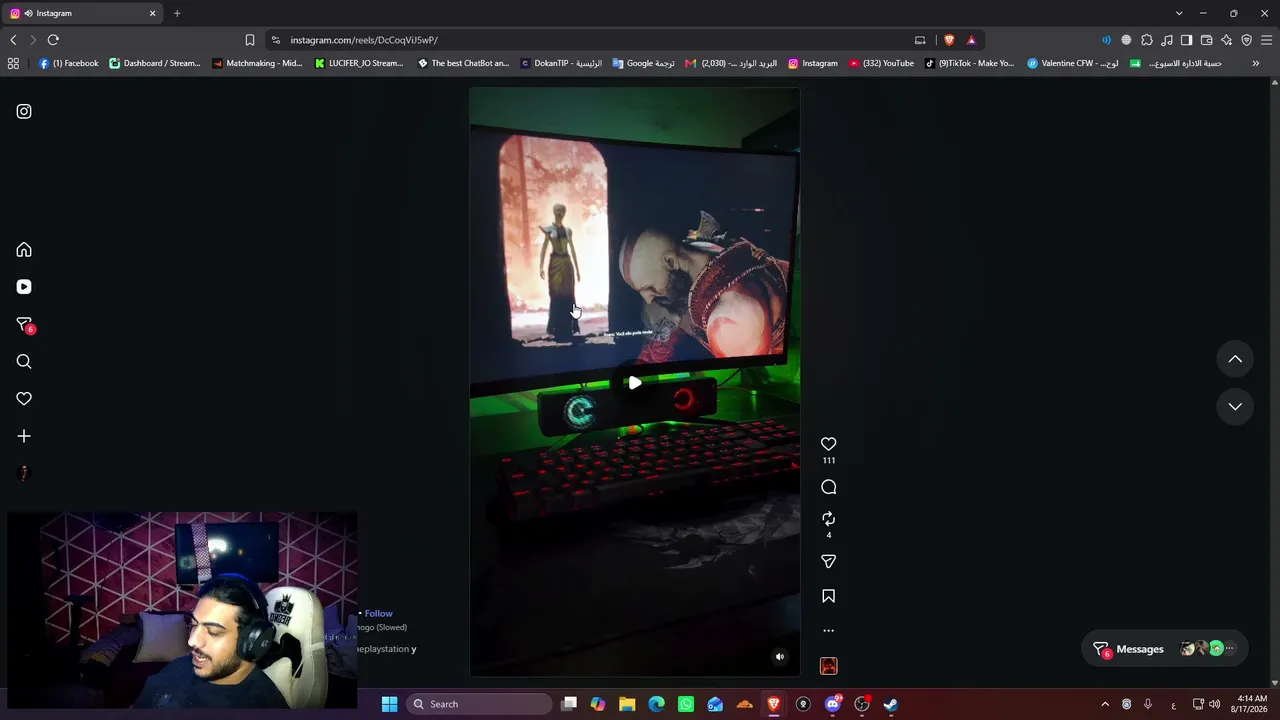Open profile avatar in Instagram sidebar
Image resolution: width=1280 pixels, height=720 pixels.
24,473
